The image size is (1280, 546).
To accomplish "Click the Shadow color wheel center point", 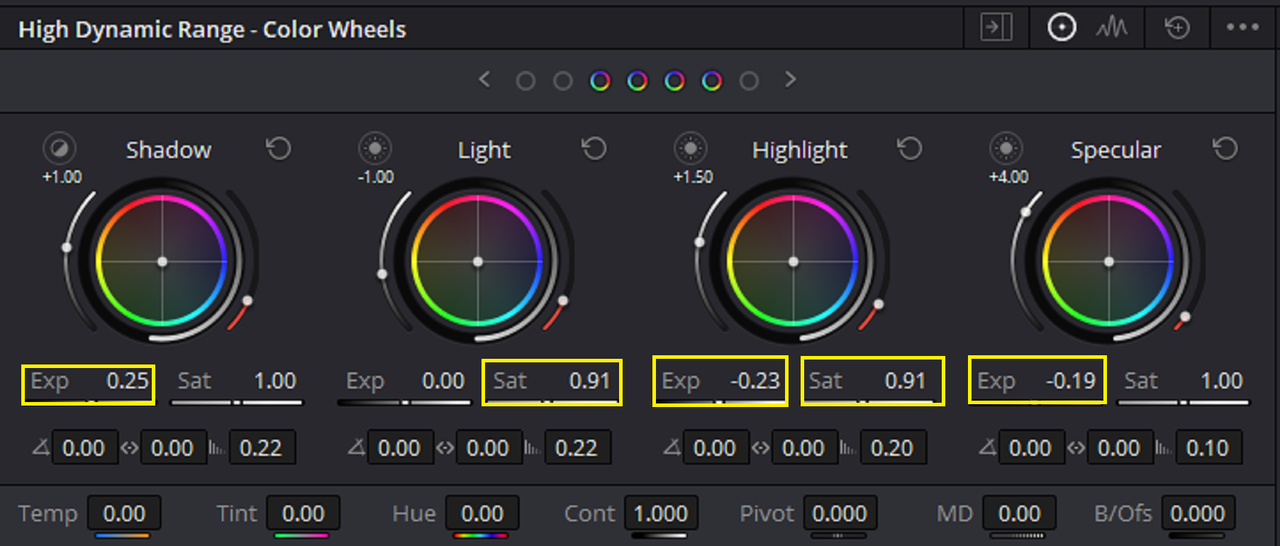I will (162, 261).
